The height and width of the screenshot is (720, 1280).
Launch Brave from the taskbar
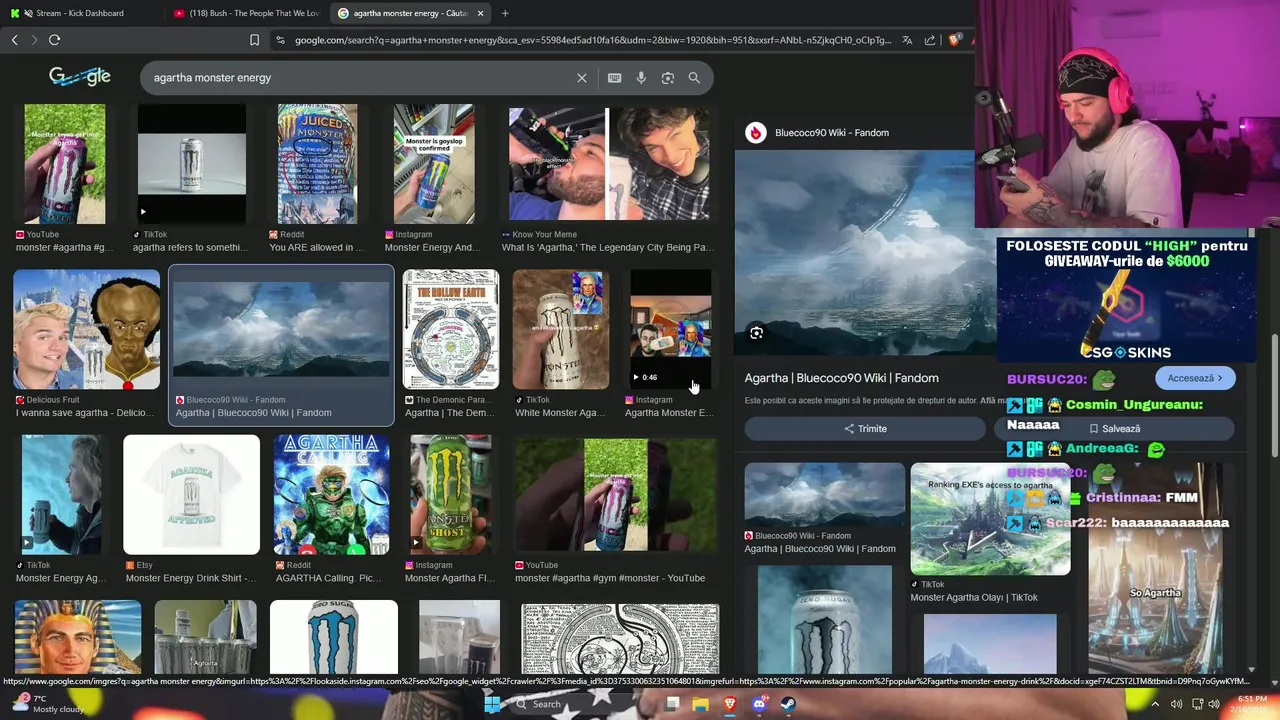coord(730,704)
